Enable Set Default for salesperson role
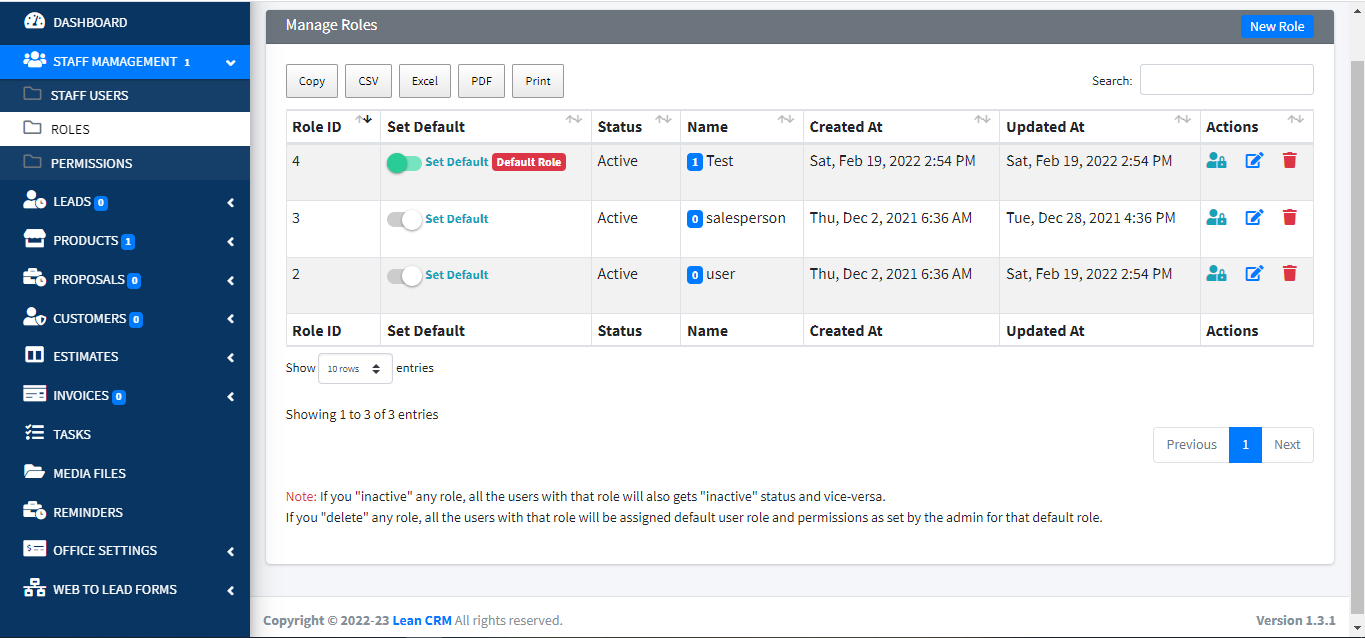 pyautogui.click(x=404, y=218)
